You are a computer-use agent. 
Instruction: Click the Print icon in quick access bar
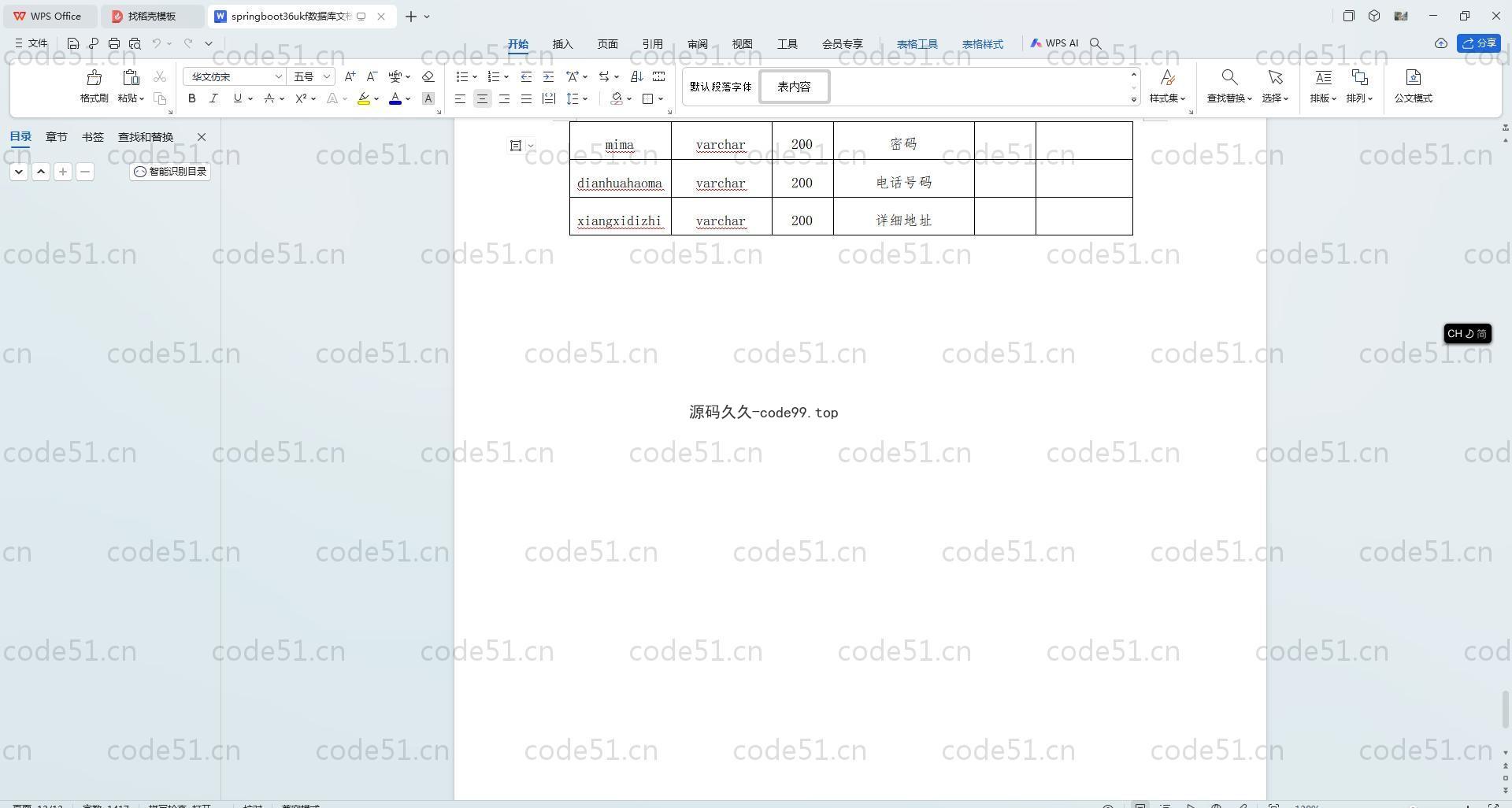pyautogui.click(x=114, y=43)
